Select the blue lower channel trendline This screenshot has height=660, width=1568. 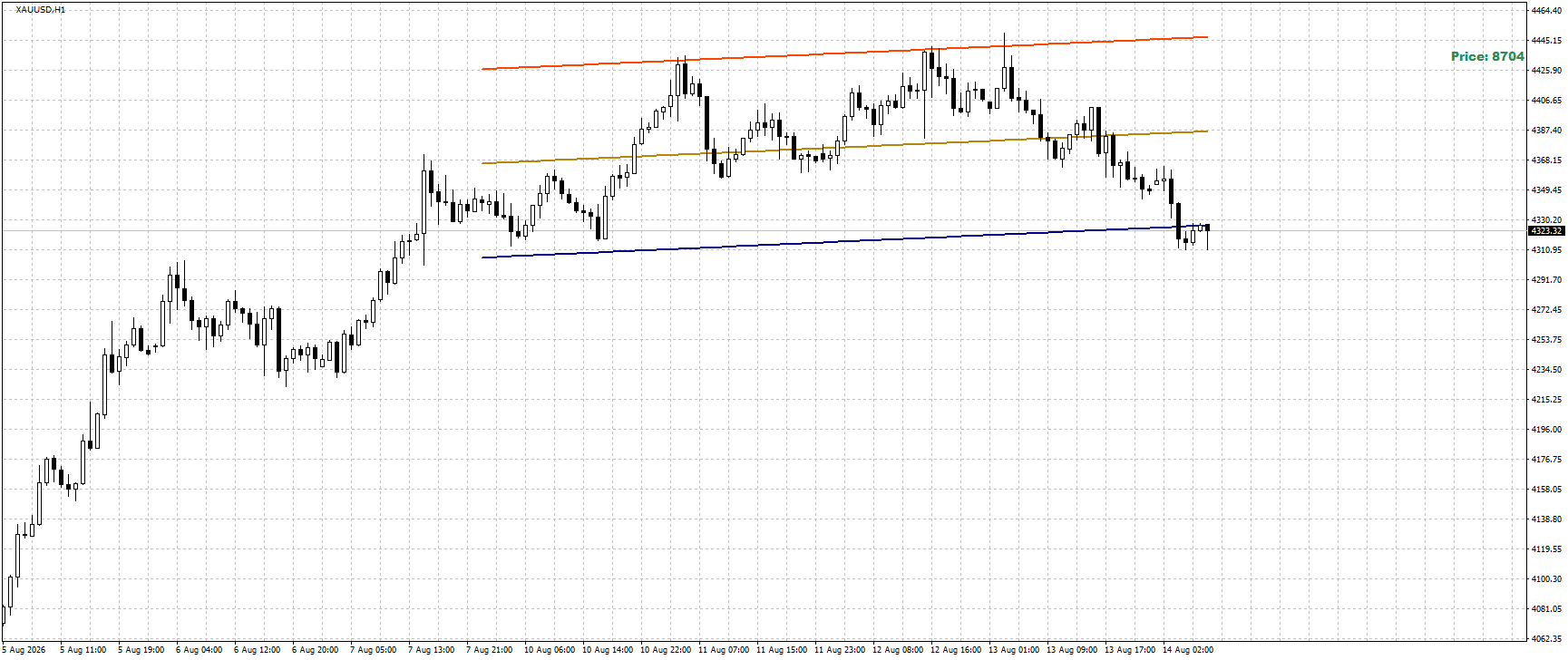(x=844, y=242)
